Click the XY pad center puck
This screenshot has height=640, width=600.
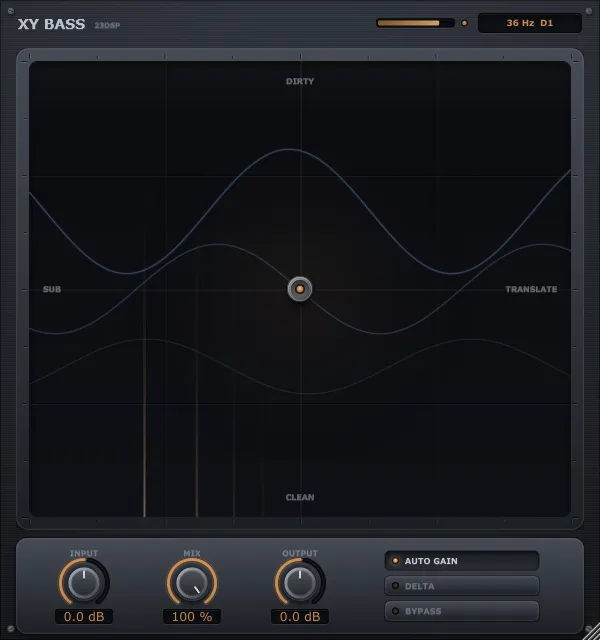pos(300,289)
